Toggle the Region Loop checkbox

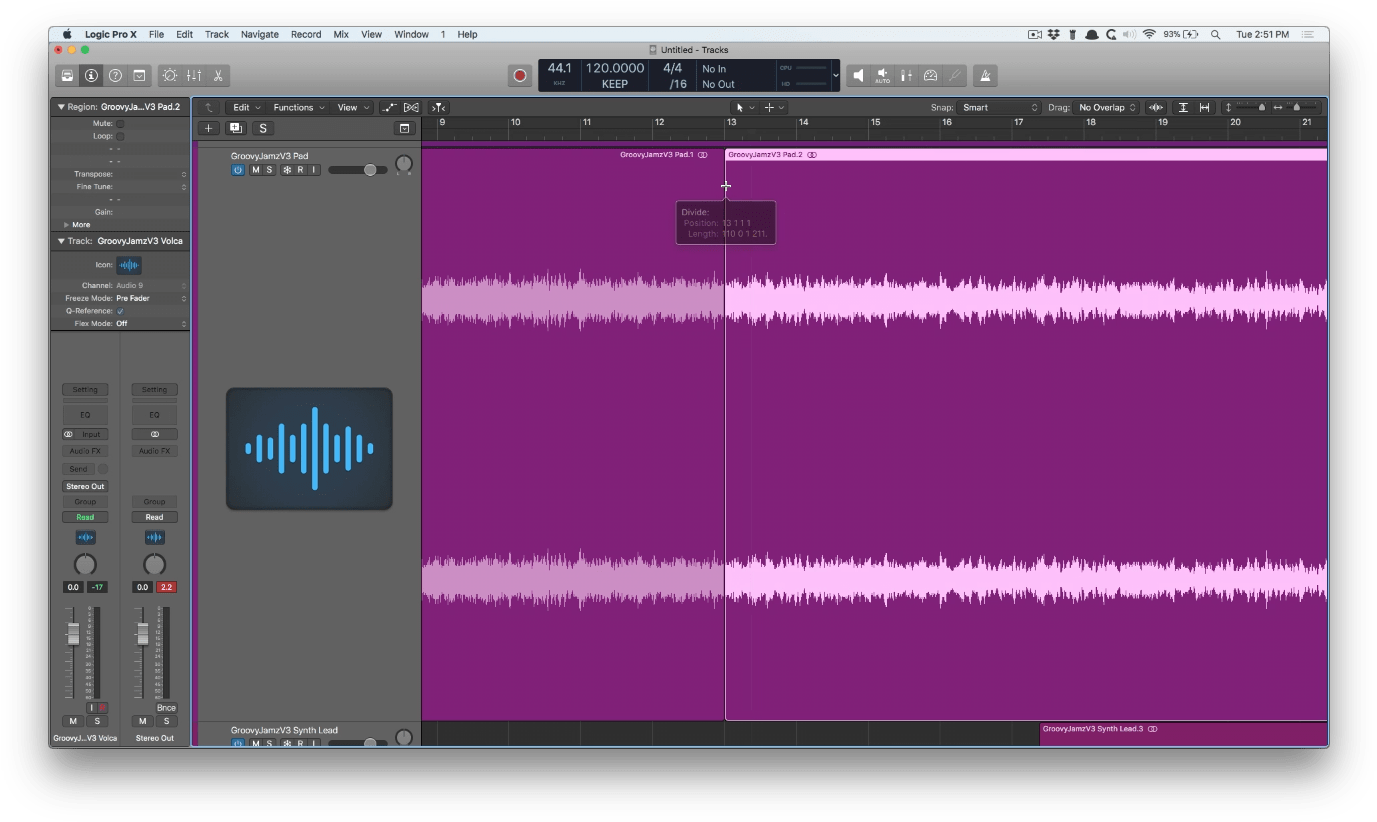(120, 136)
